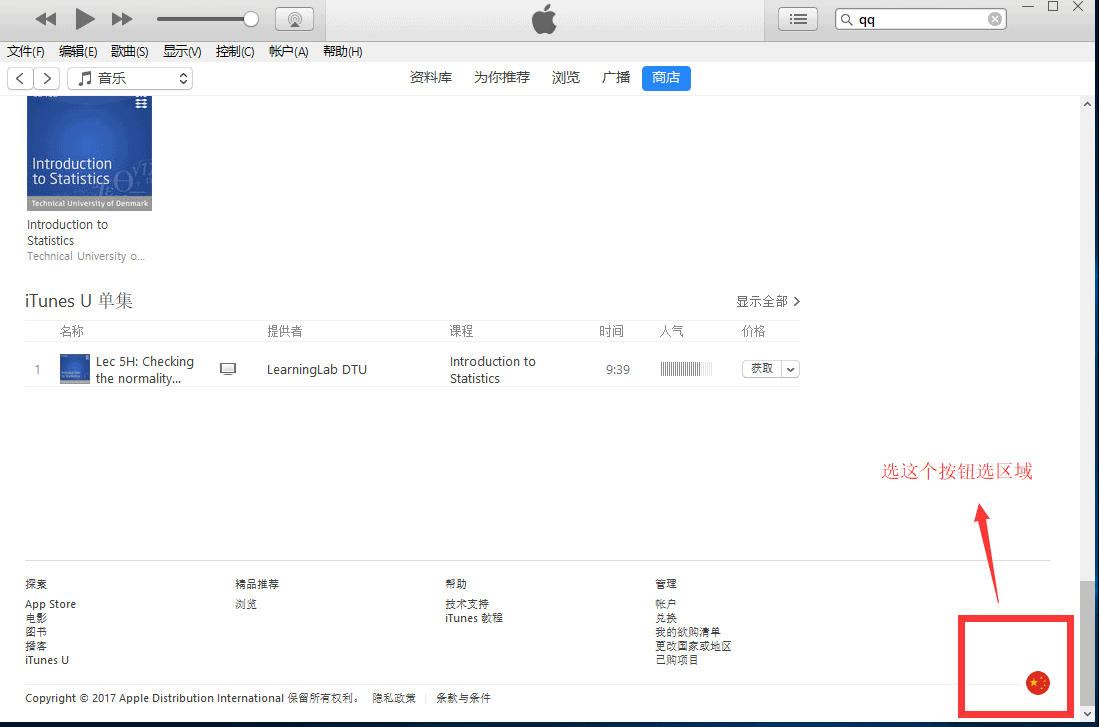Open the 显示(V) menu

(x=182, y=51)
